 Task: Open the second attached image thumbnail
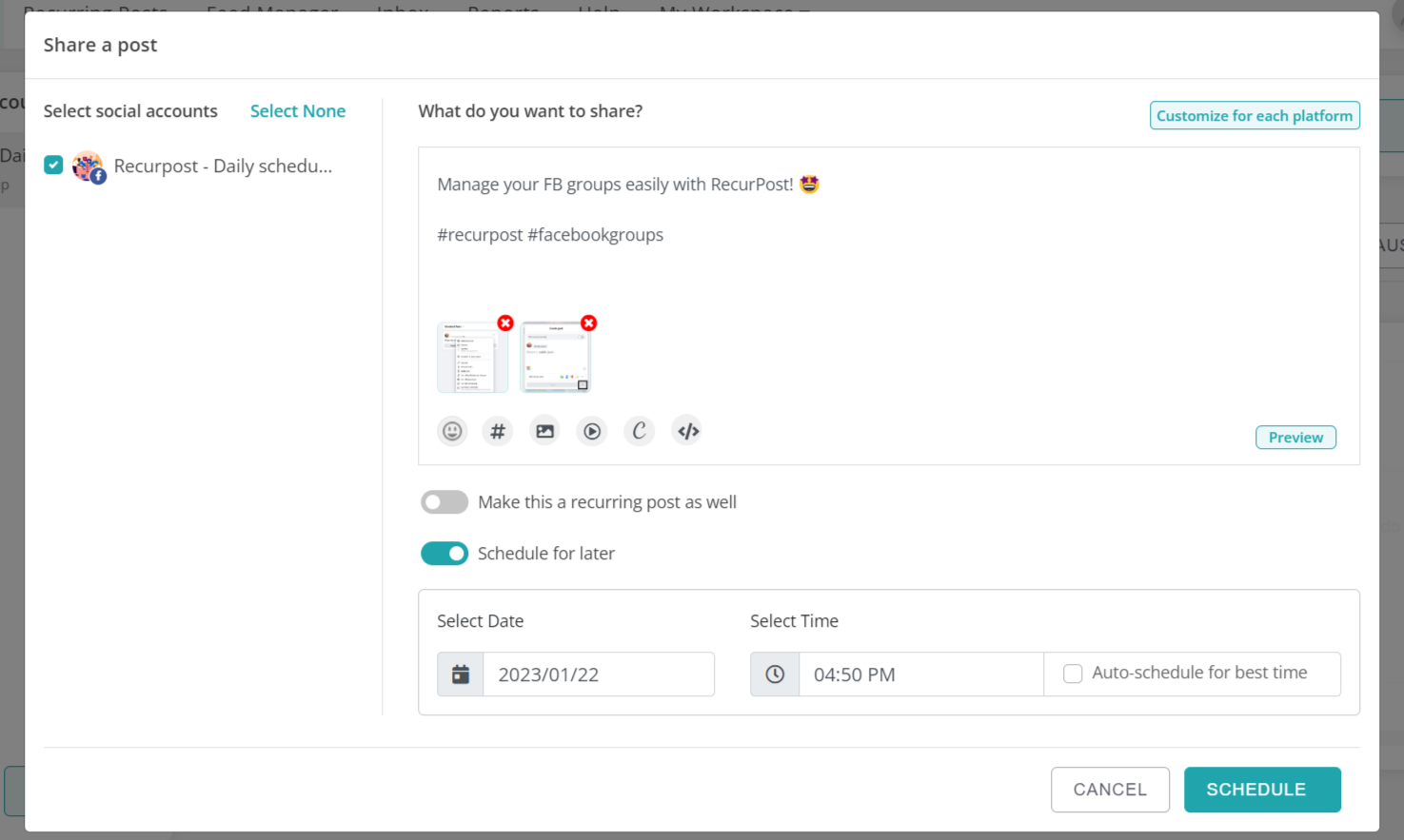[555, 357]
